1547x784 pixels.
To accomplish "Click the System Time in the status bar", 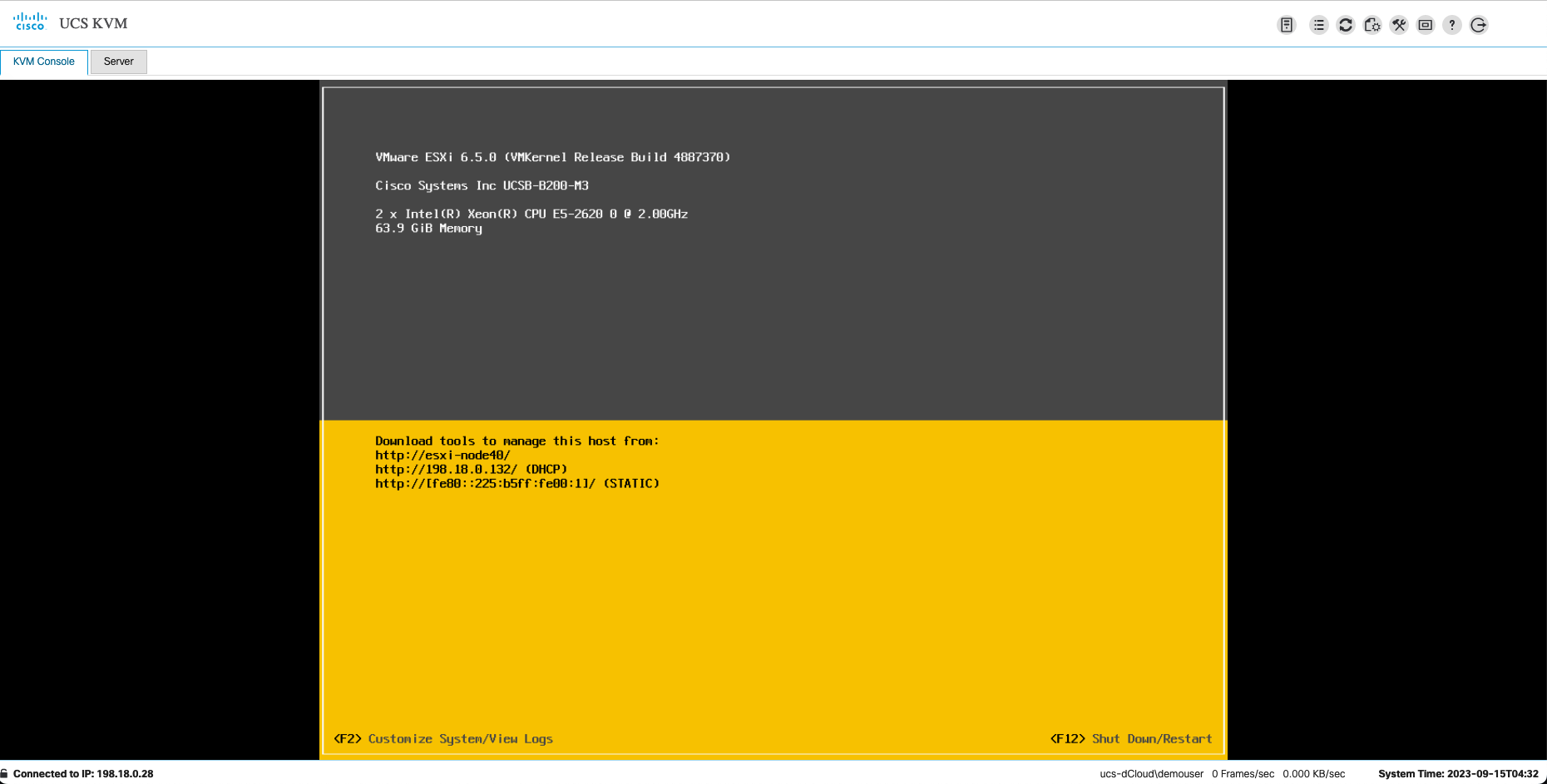I will (x=1458, y=773).
